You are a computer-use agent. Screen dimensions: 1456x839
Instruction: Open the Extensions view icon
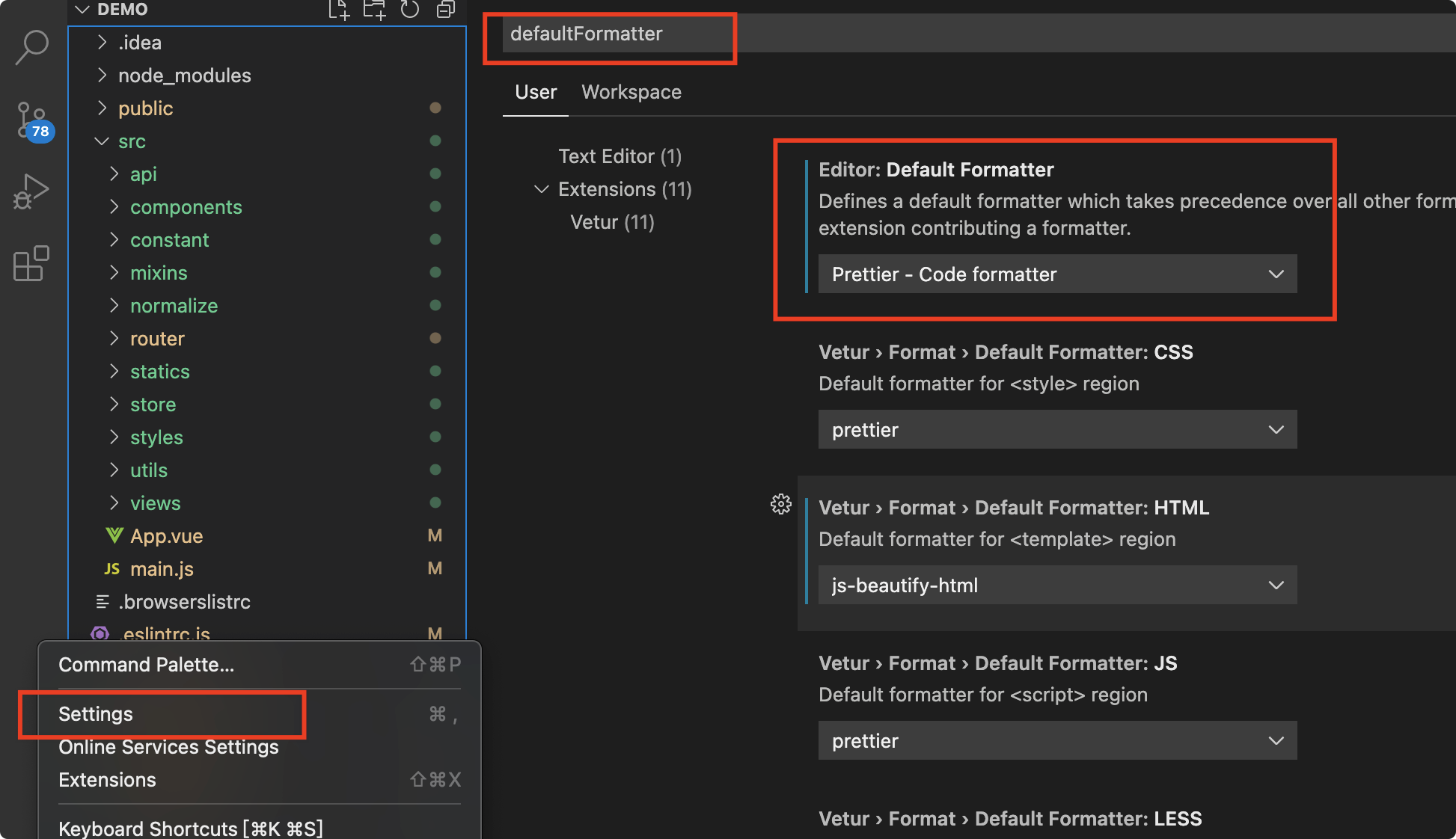pos(31,263)
